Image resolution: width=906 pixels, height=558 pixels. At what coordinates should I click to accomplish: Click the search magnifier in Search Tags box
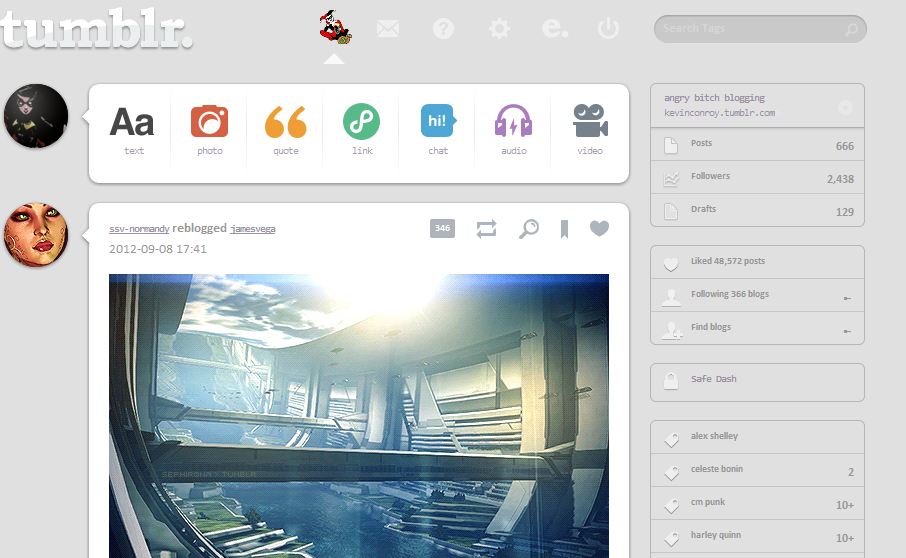(x=851, y=29)
